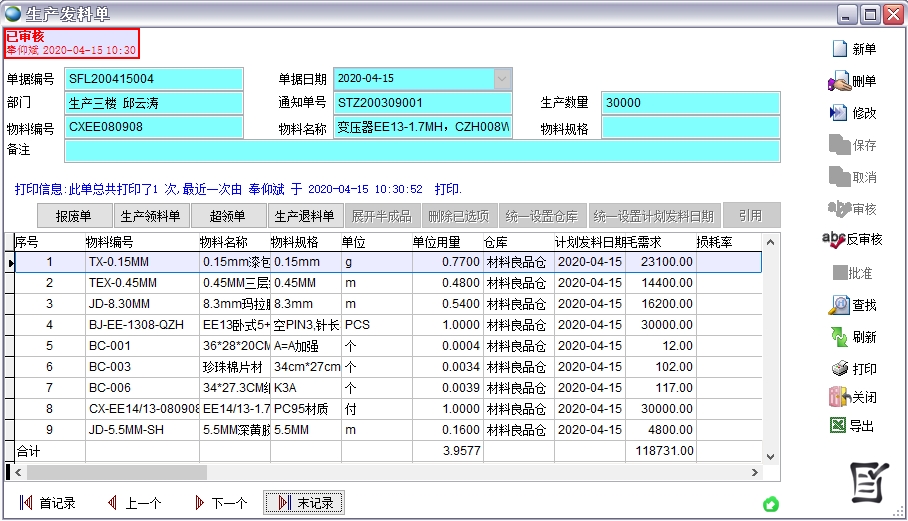Open the 单据日期 date dropdown arrow
Viewport: 908px width, 521px height.
point(502,78)
